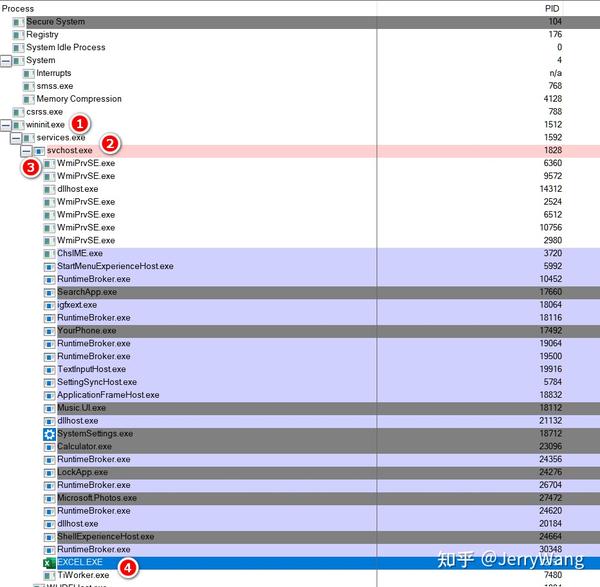Click the ShellExperienceHost.exe process icon

pyautogui.click(x=49, y=537)
